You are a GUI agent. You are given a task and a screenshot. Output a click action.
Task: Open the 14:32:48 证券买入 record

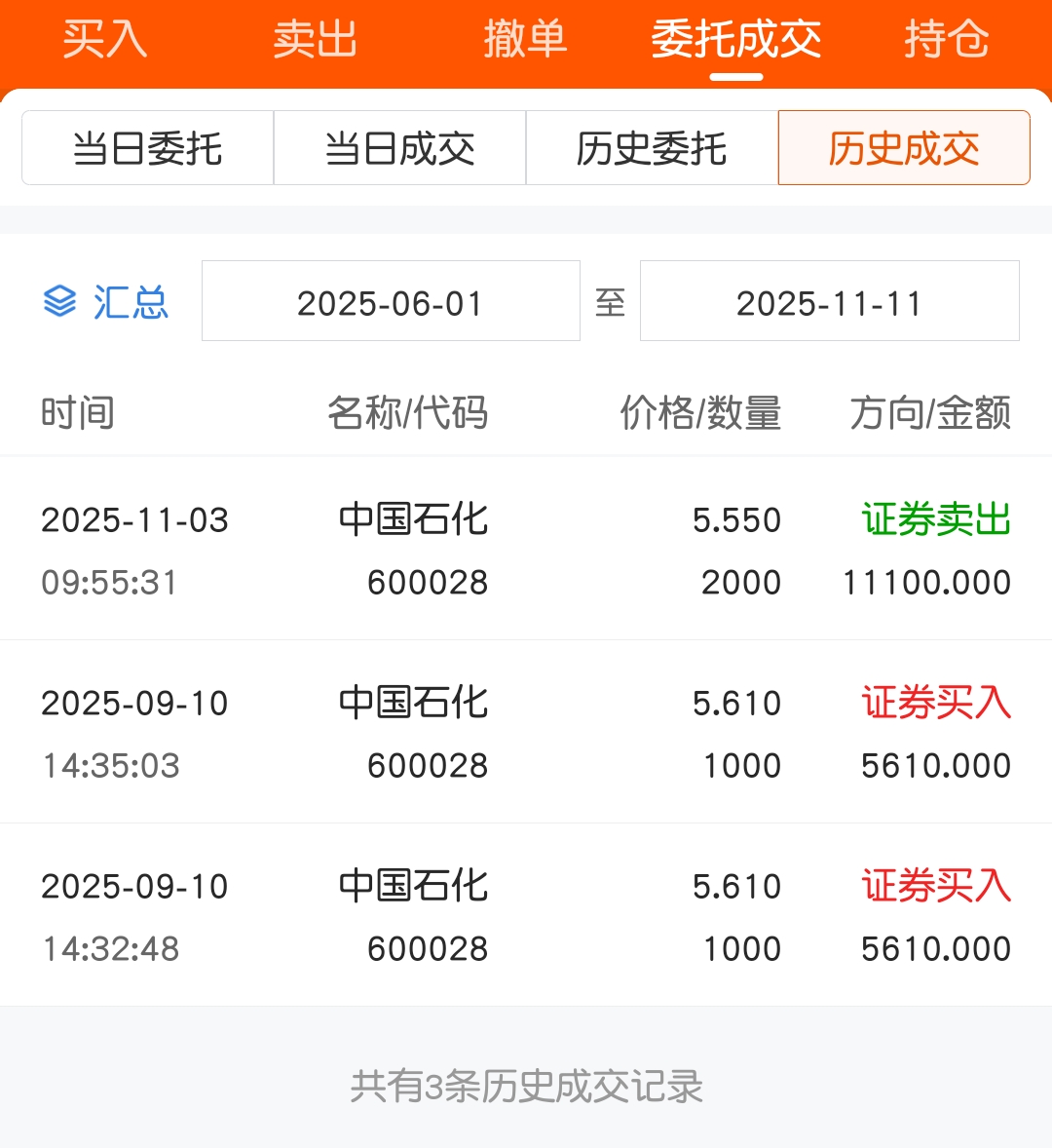(x=526, y=915)
